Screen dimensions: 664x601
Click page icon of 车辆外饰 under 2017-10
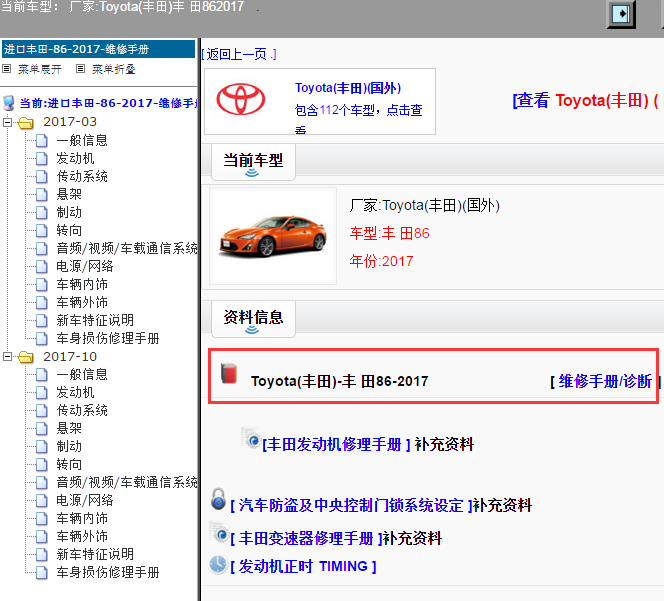[42, 536]
